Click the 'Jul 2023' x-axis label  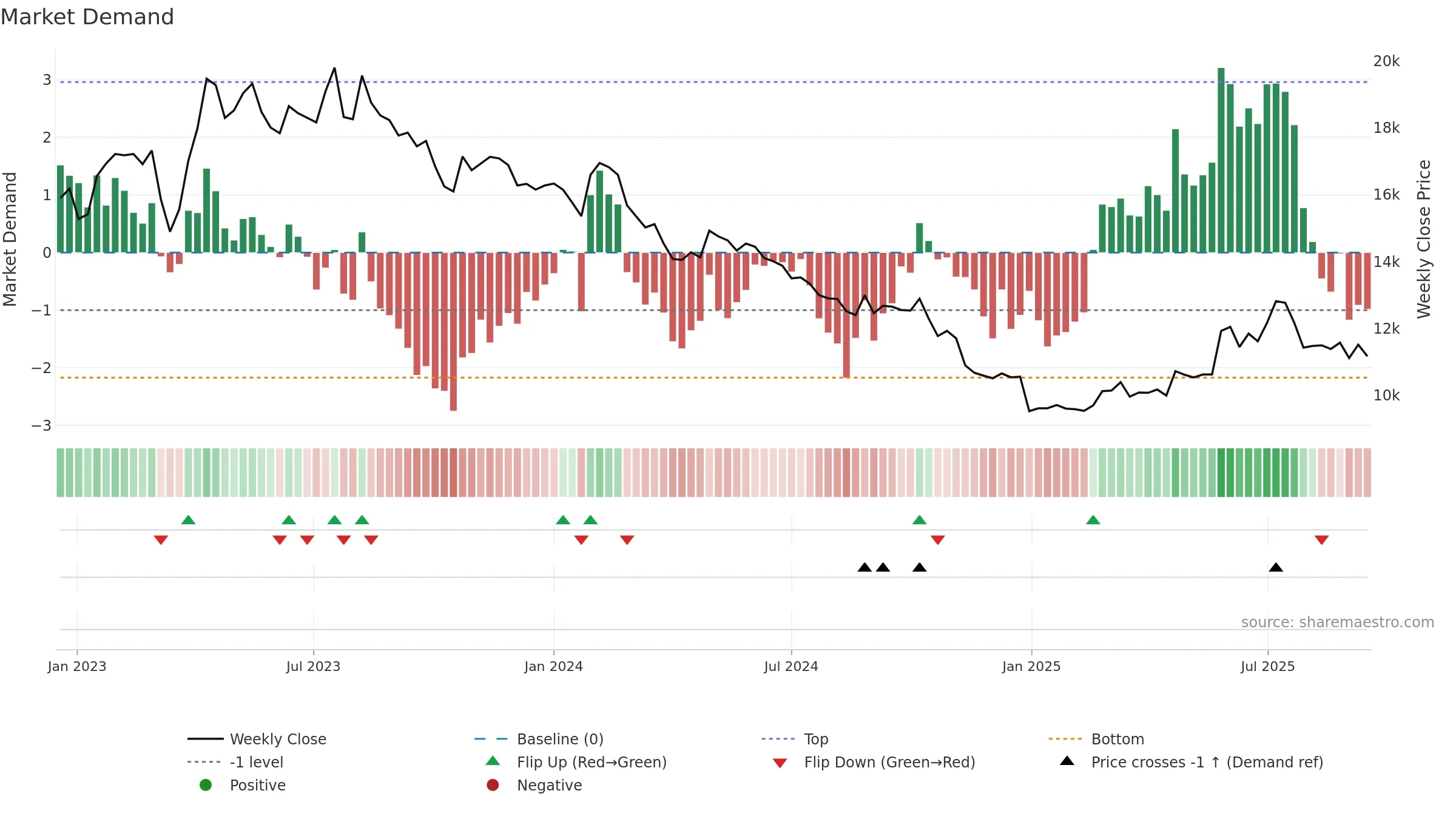(x=313, y=666)
